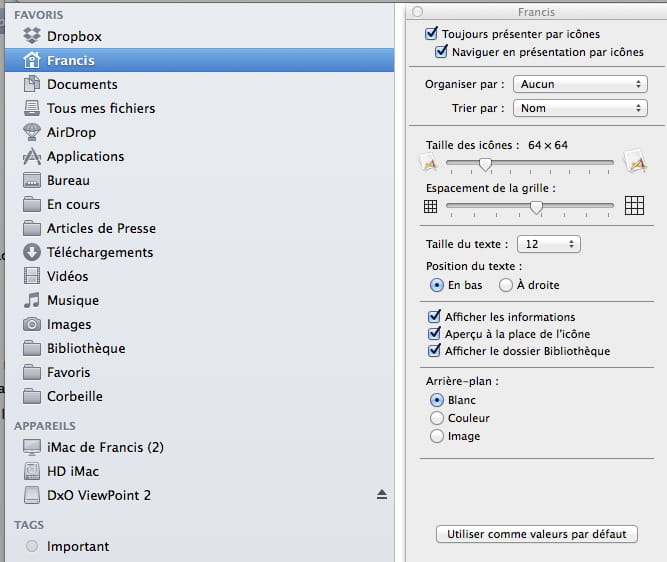Click the Important tag circle icon
Viewport: 667px width, 562px height.
(32, 546)
